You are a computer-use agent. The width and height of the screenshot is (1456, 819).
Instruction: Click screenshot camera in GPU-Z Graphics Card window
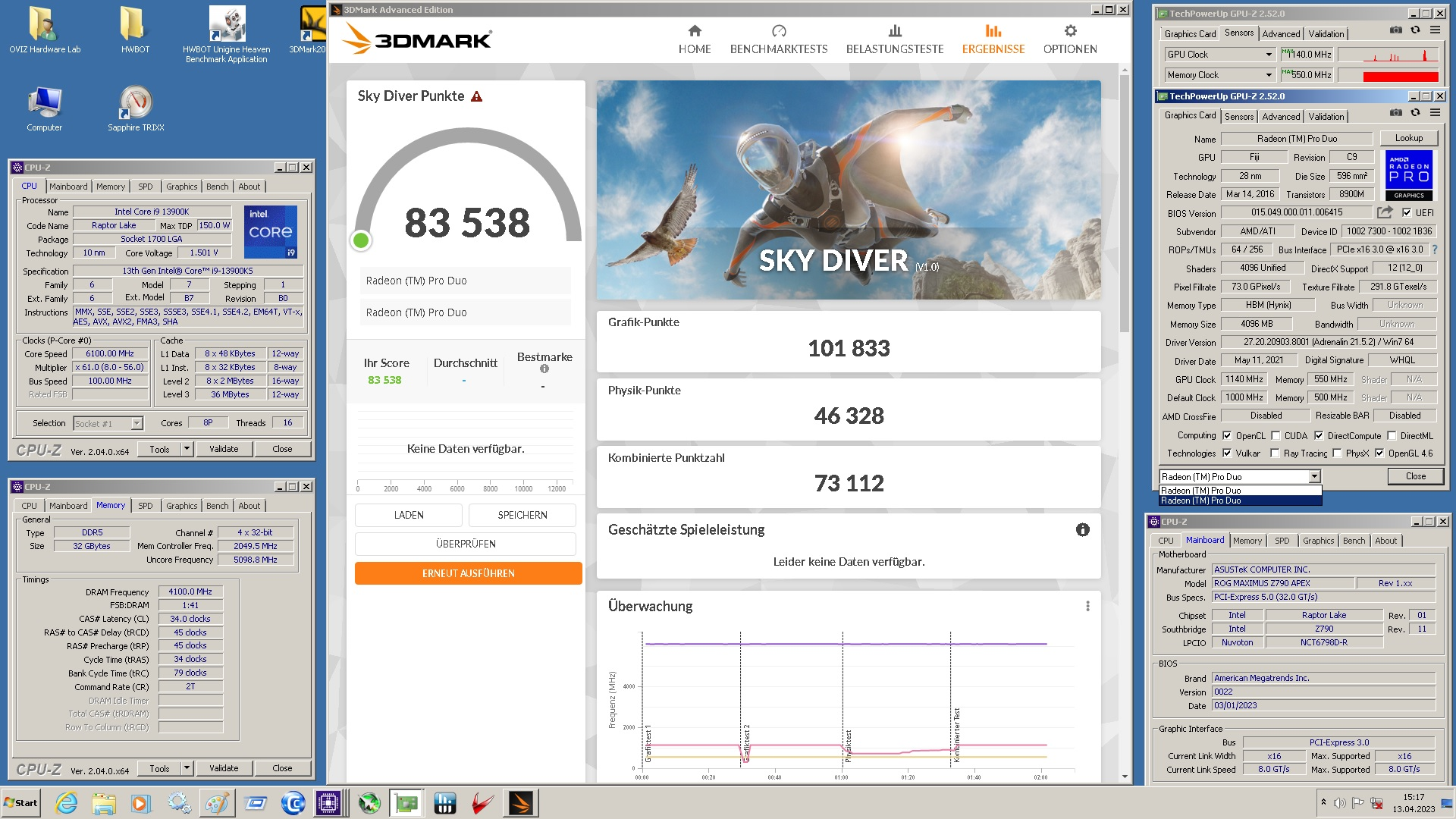click(x=1395, y=112)
